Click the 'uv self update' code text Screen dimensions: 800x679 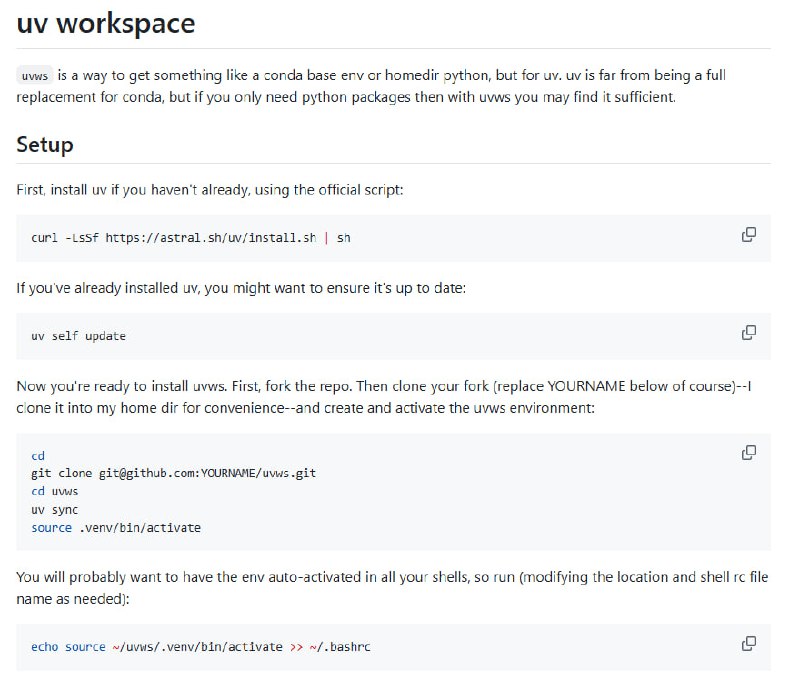click(79, 336)
